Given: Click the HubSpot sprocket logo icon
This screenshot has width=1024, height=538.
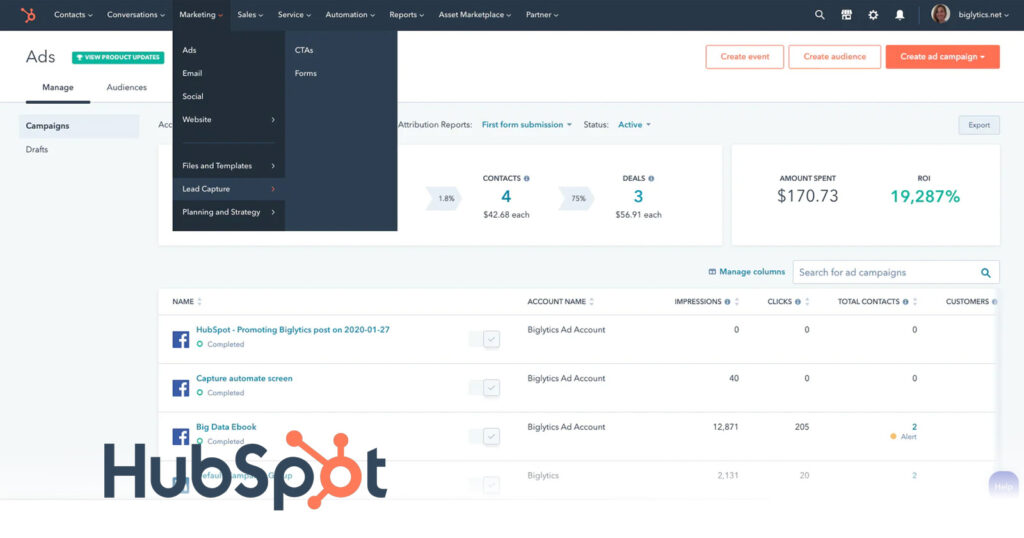Looking at the screenshot, I should (x=28, y=15).
